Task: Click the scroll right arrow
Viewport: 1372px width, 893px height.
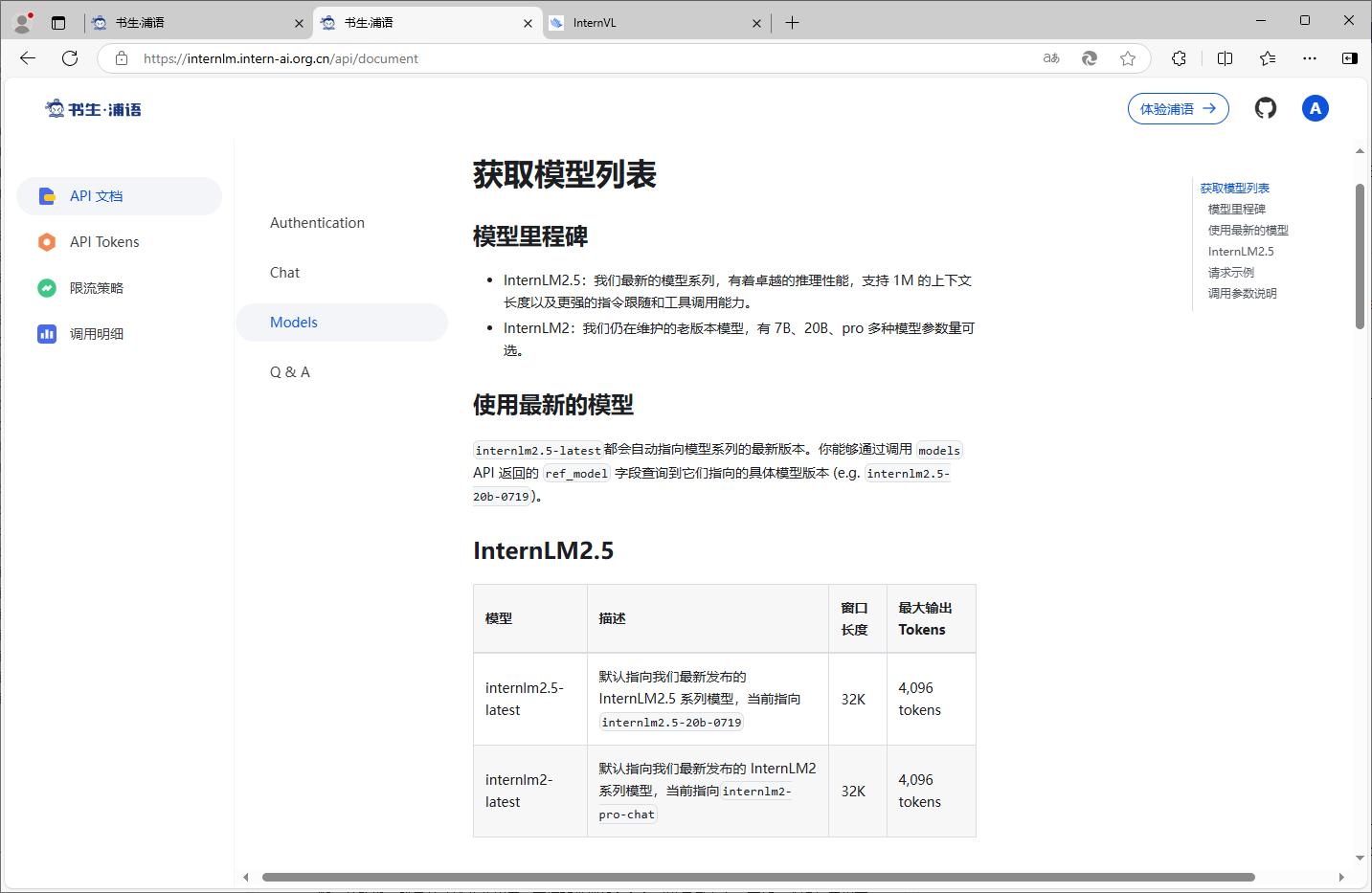Action: coord(1341,877)
